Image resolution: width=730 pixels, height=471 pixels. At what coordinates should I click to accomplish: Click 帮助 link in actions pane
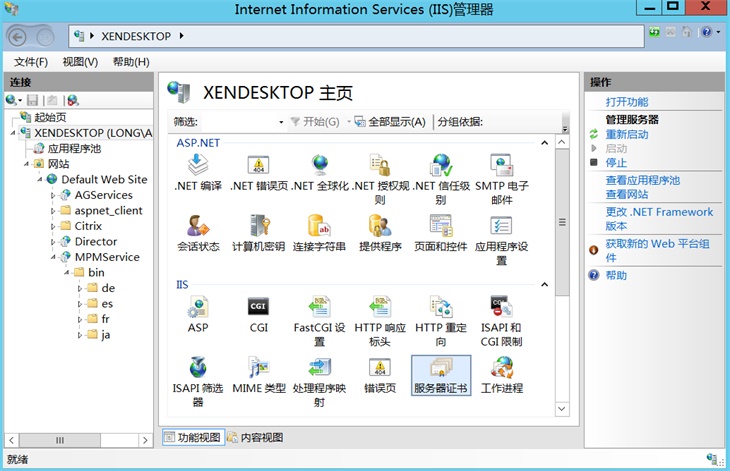(616, 276)
